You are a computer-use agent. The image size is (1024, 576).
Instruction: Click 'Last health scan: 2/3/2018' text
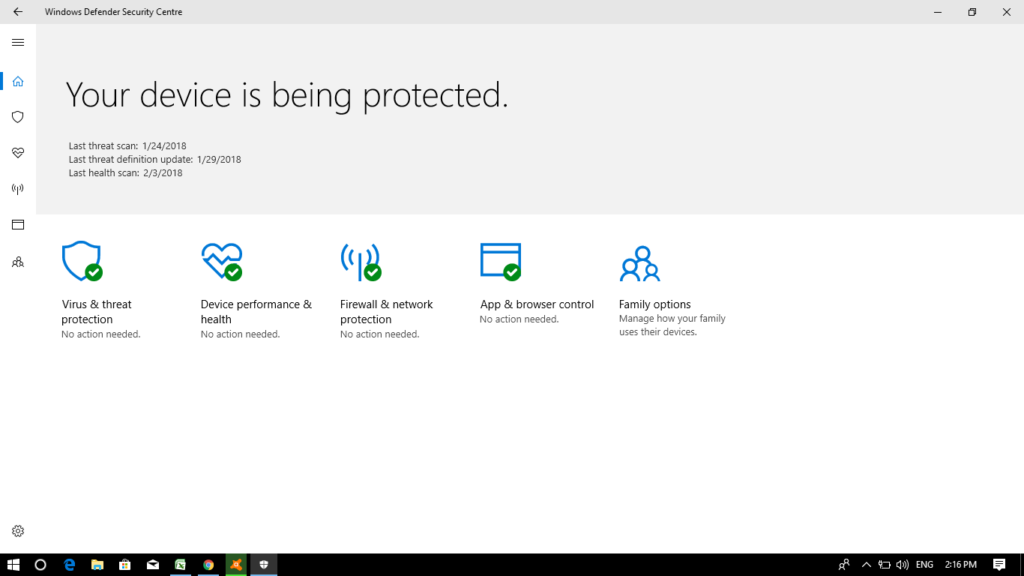tap(125, 173)
